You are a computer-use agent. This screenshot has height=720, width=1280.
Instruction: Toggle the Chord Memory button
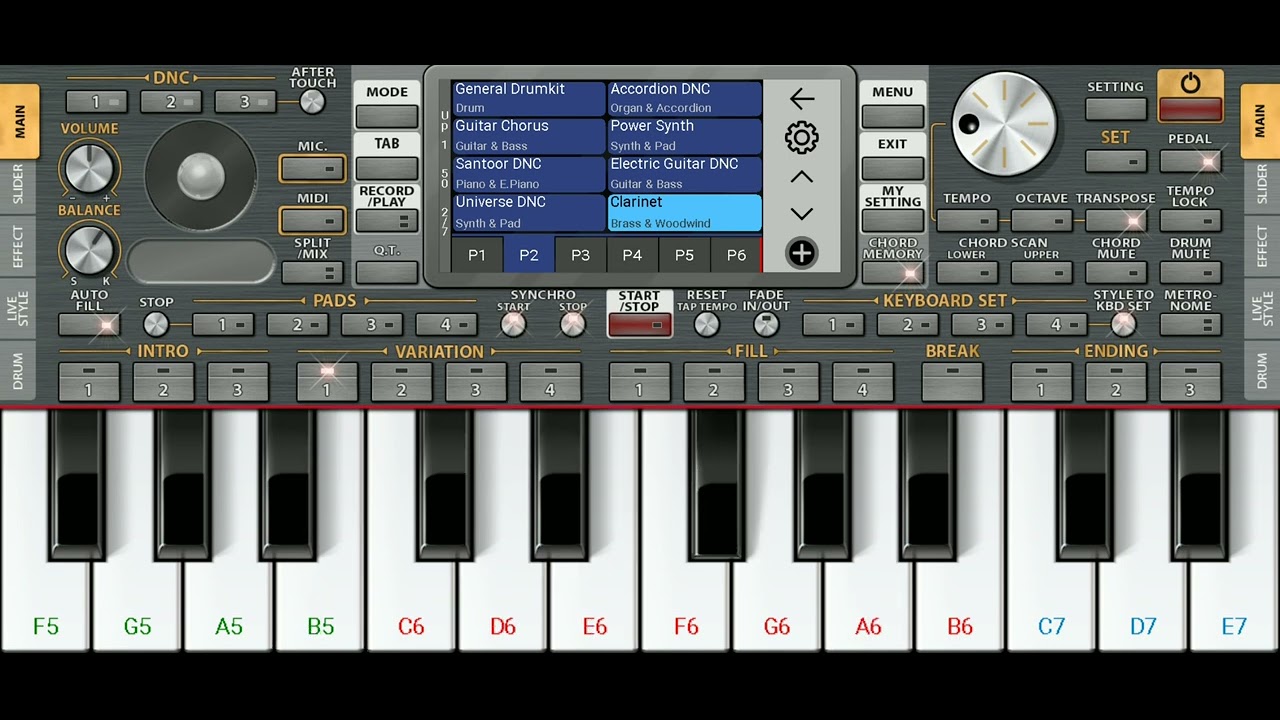892,272
